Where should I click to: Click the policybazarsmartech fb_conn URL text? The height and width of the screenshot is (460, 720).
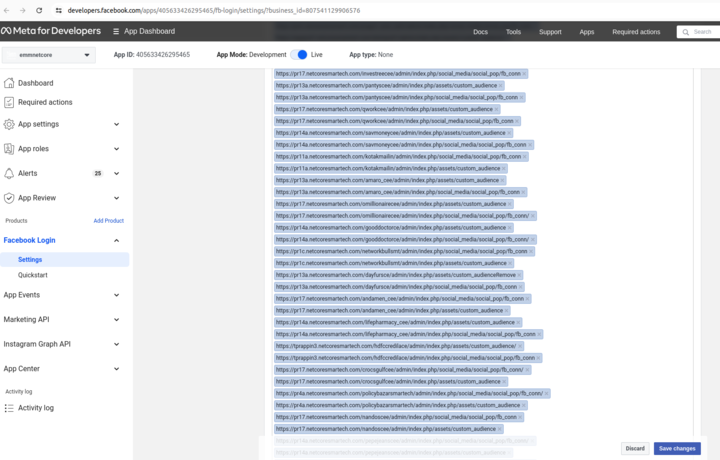point(409,393)
